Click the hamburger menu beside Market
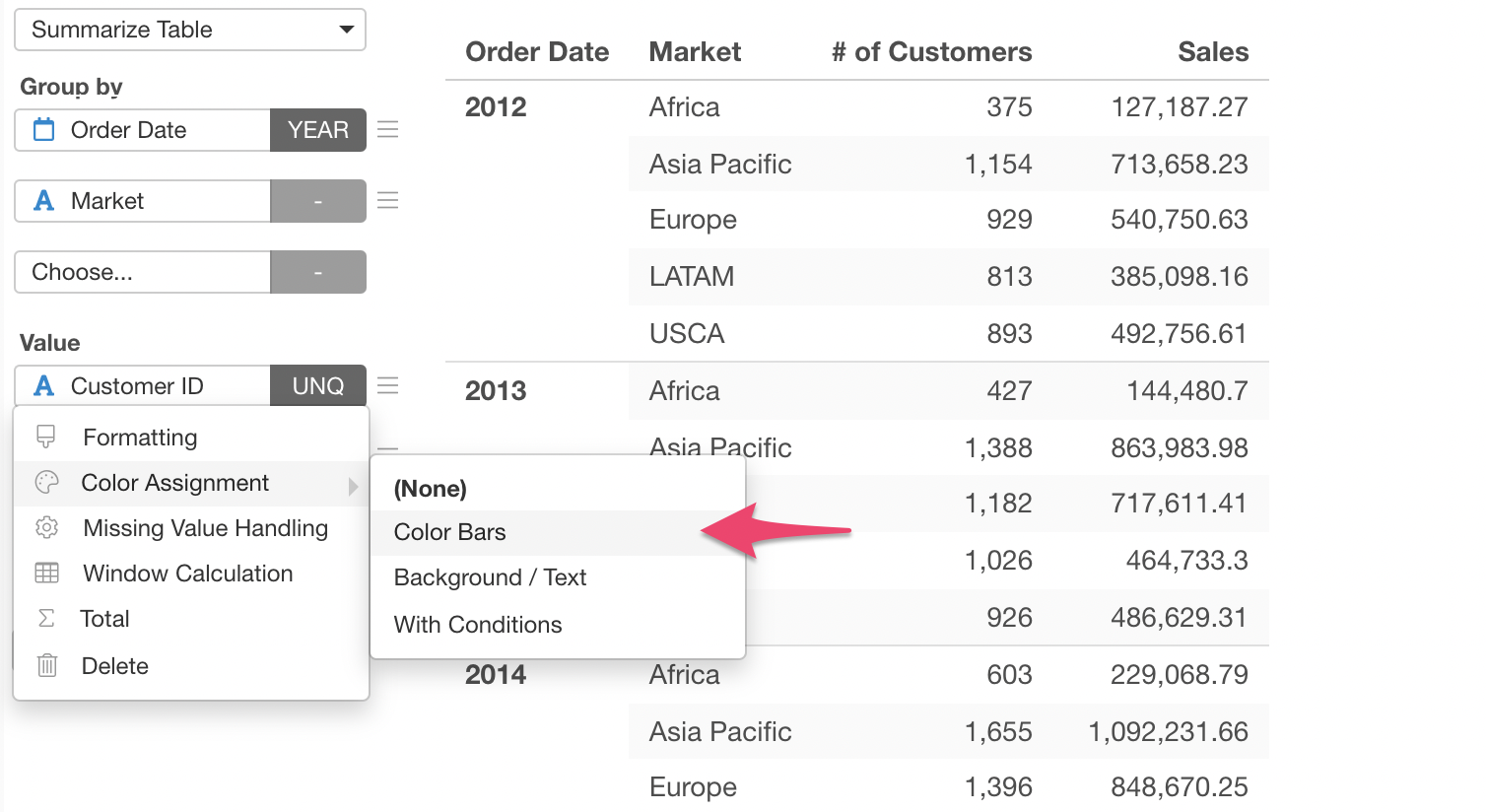 coord(388,201)
